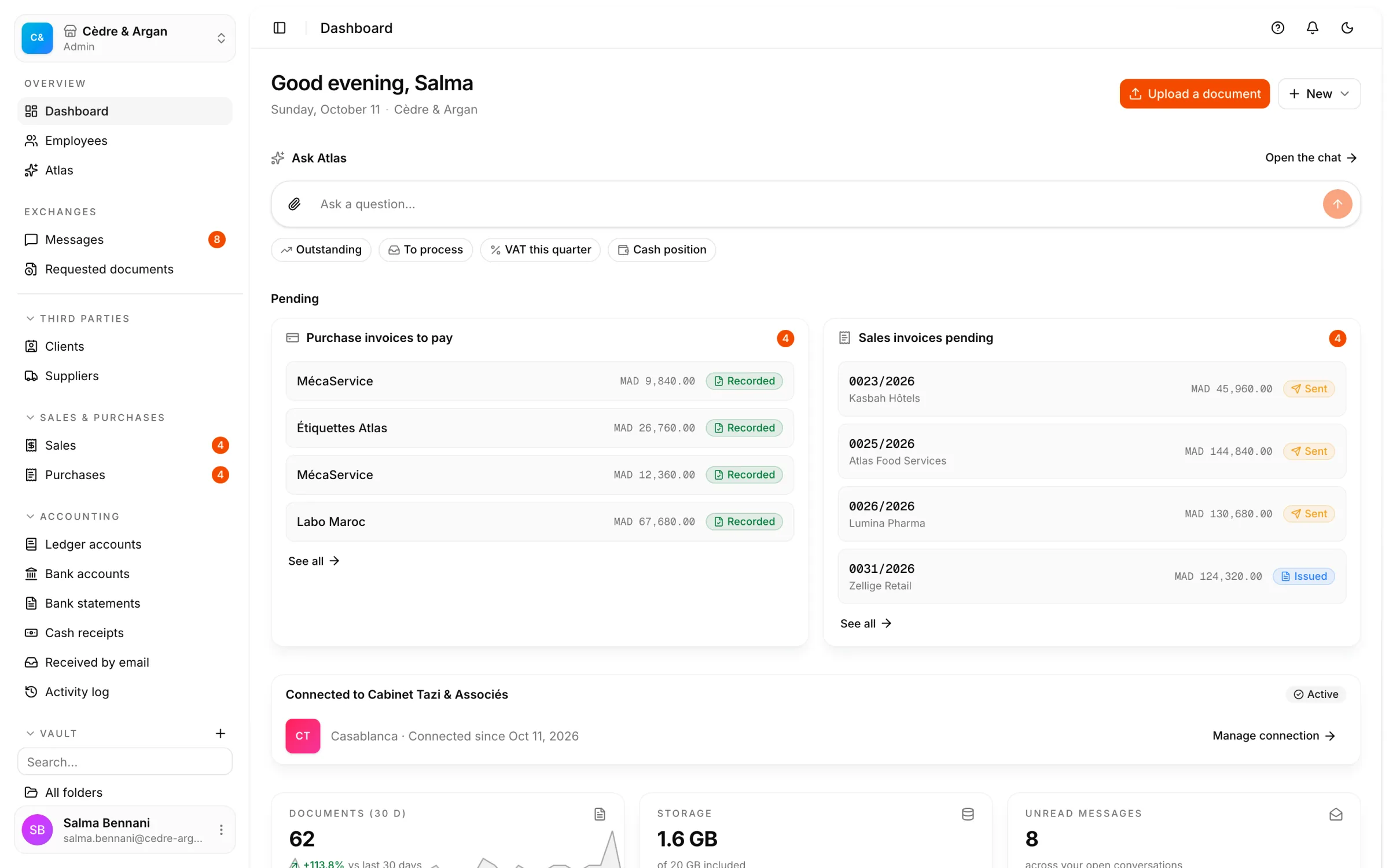Open invoice 0031/2026 Zellige Retail
1389x868 pixels.
1092,576
